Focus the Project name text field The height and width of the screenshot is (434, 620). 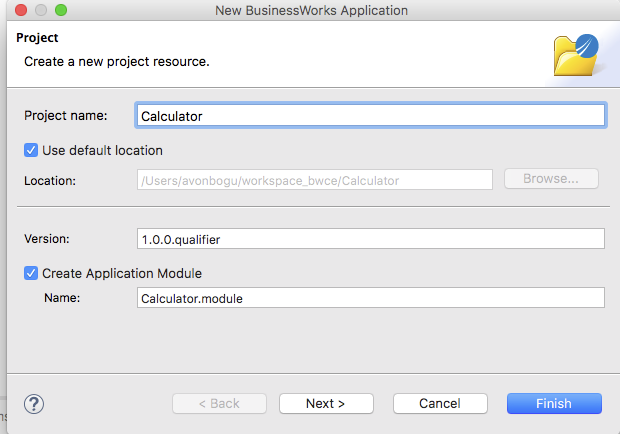tap(370, 116)
